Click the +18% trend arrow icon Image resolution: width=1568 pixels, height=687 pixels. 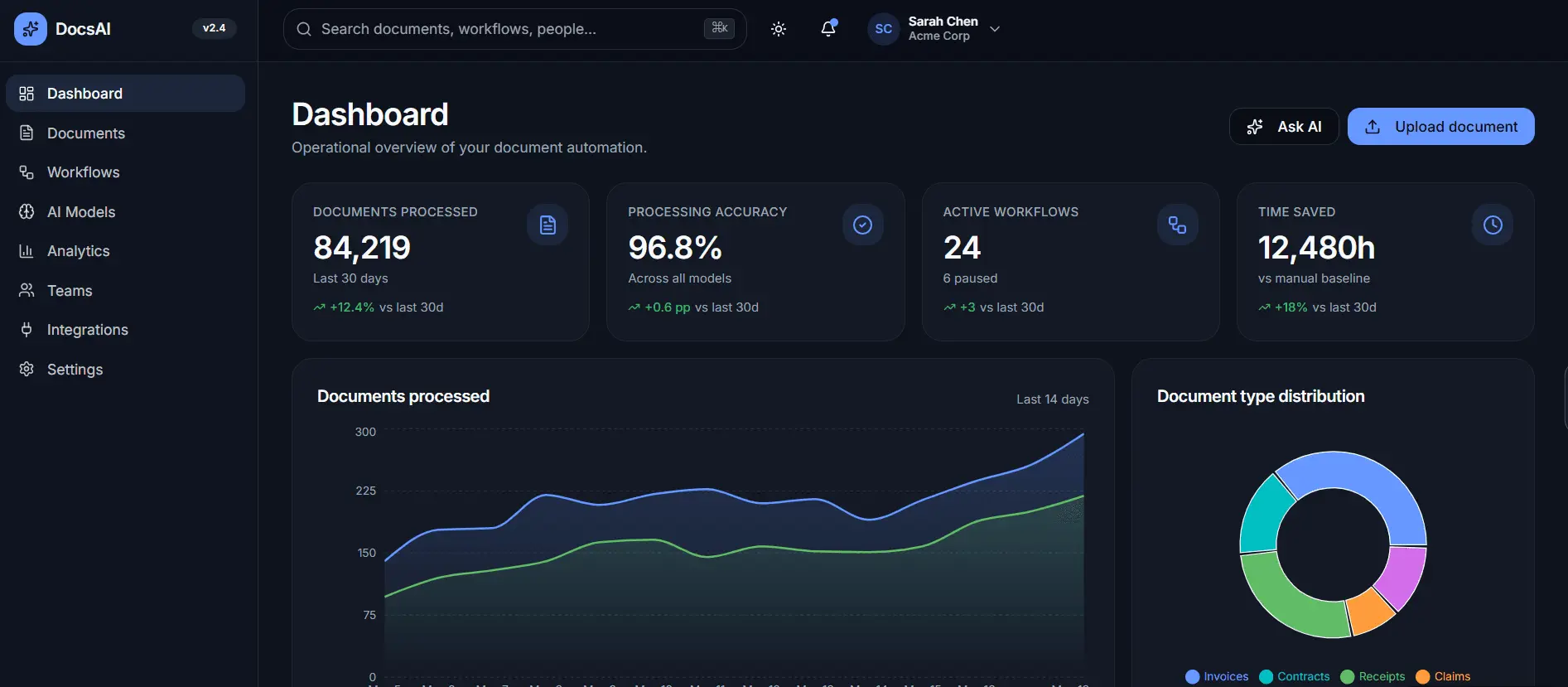[1264, 307]
